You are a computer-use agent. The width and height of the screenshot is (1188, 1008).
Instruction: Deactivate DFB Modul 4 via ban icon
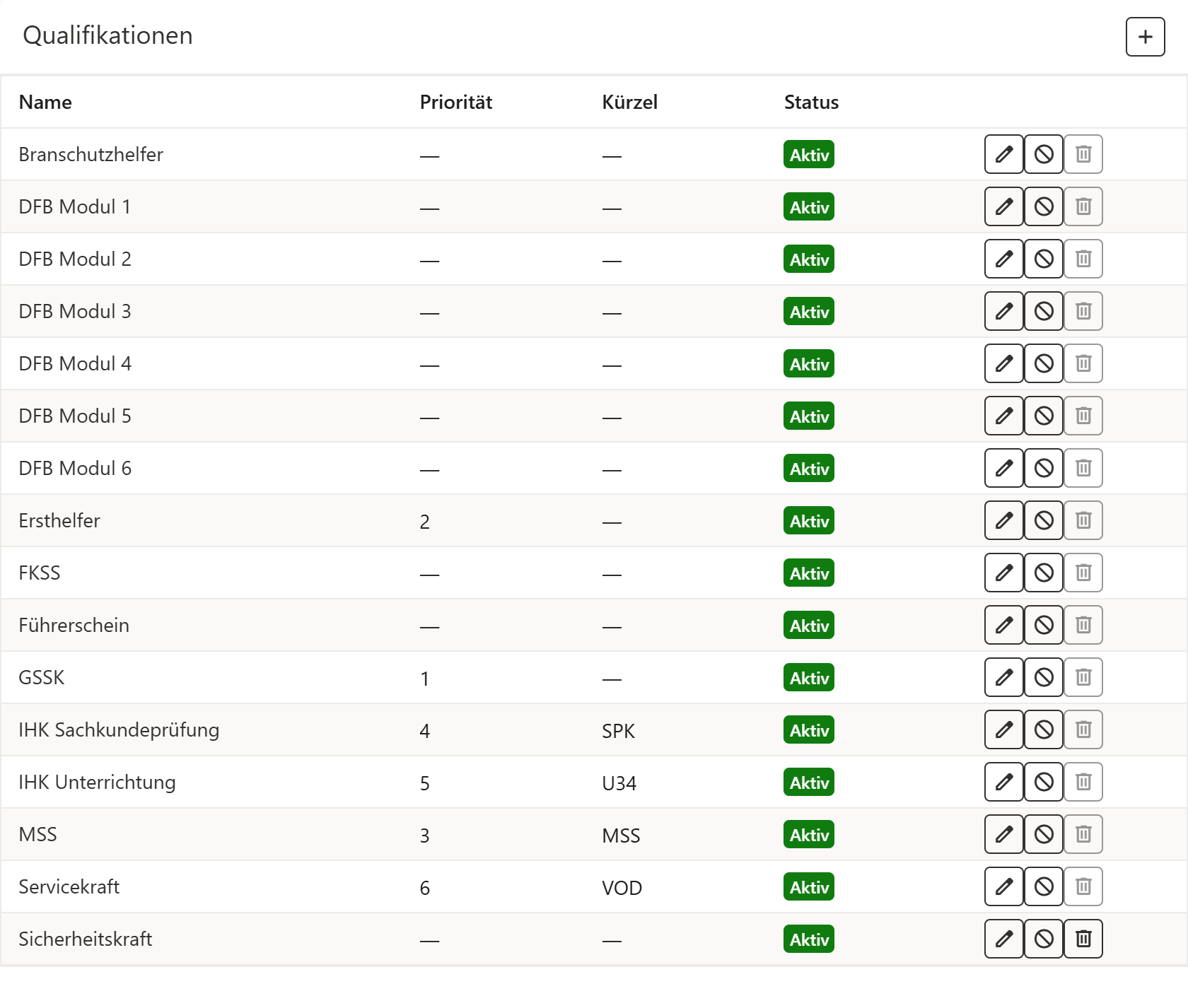tap(1043, 363)
